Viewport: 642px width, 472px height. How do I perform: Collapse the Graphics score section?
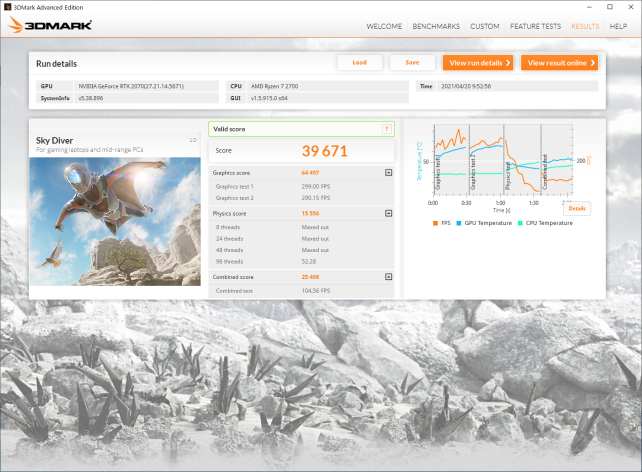pyautogui.click(x=389, y=172)
